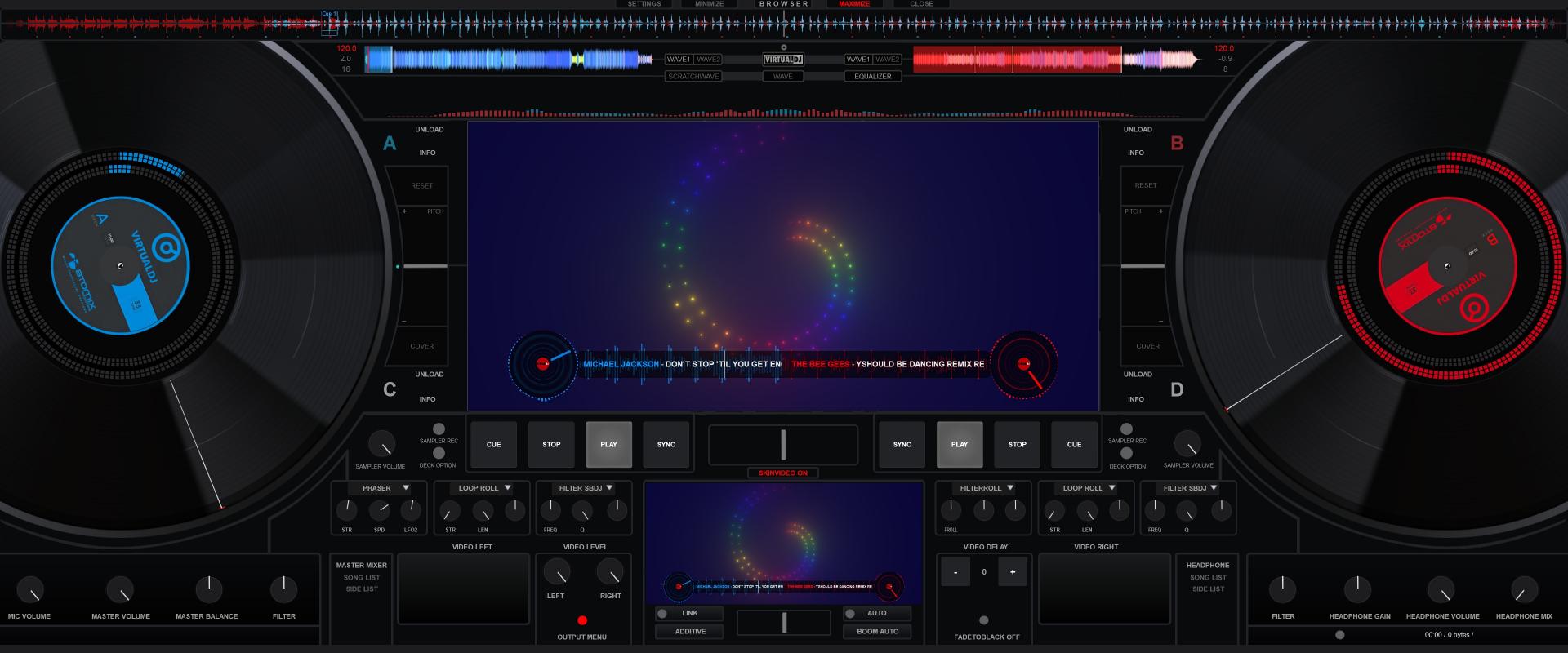
Task: Click the red mini turntable in video
Action: pyautogui.click(x=1024, y=364)
